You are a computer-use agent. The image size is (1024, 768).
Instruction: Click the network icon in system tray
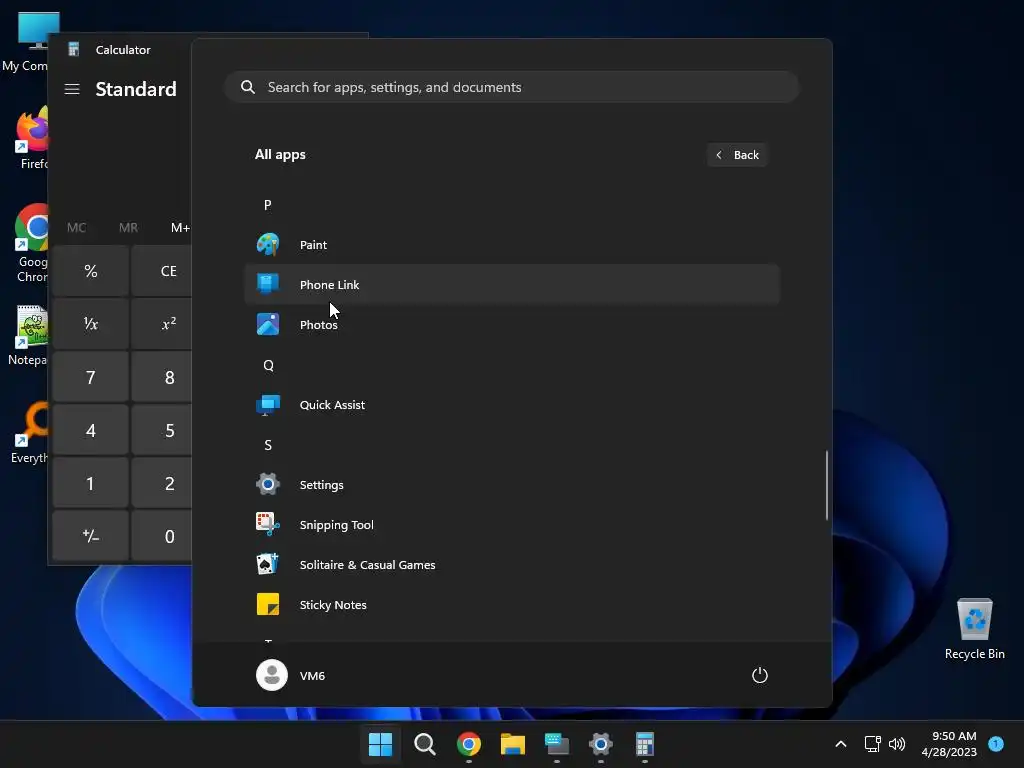click(x=872, y=744)
